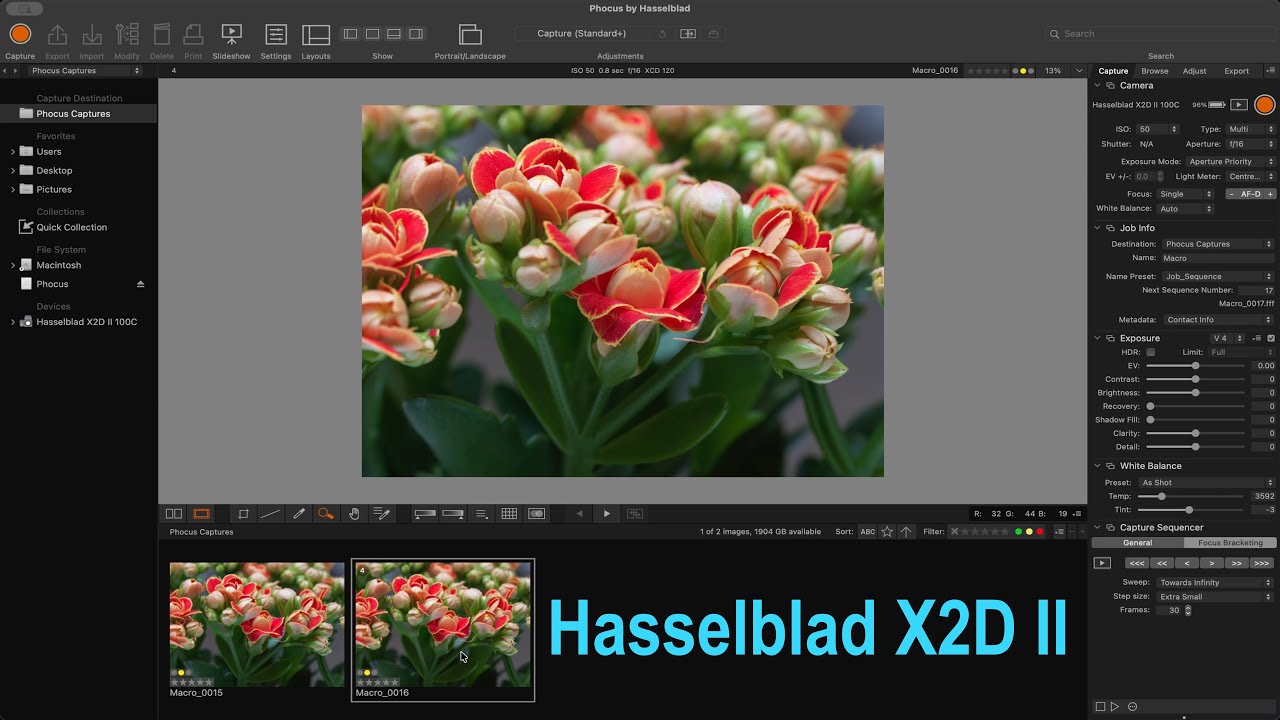Viewport: 1280px width, 720px height.
Task: Select the Straighten line tool
Action: click(x=270, y=514)
